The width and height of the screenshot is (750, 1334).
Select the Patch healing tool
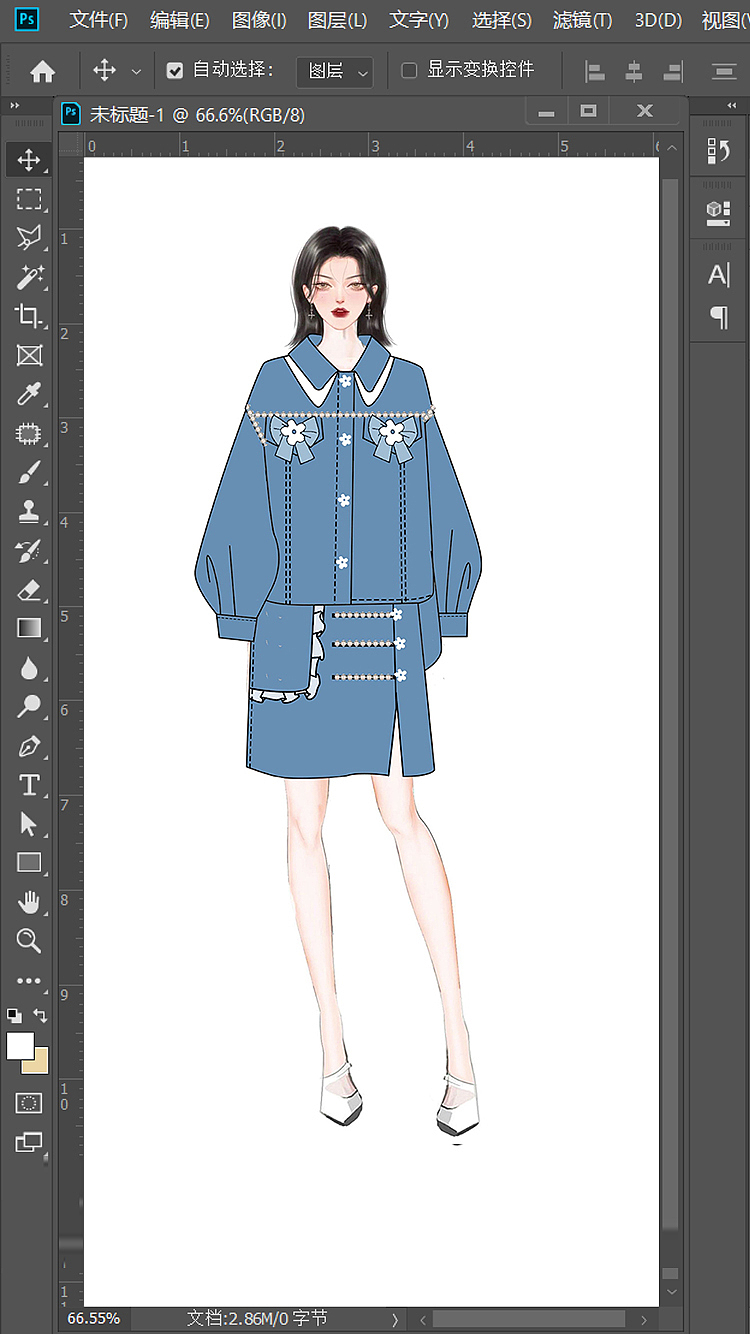[x=29, y=433]
